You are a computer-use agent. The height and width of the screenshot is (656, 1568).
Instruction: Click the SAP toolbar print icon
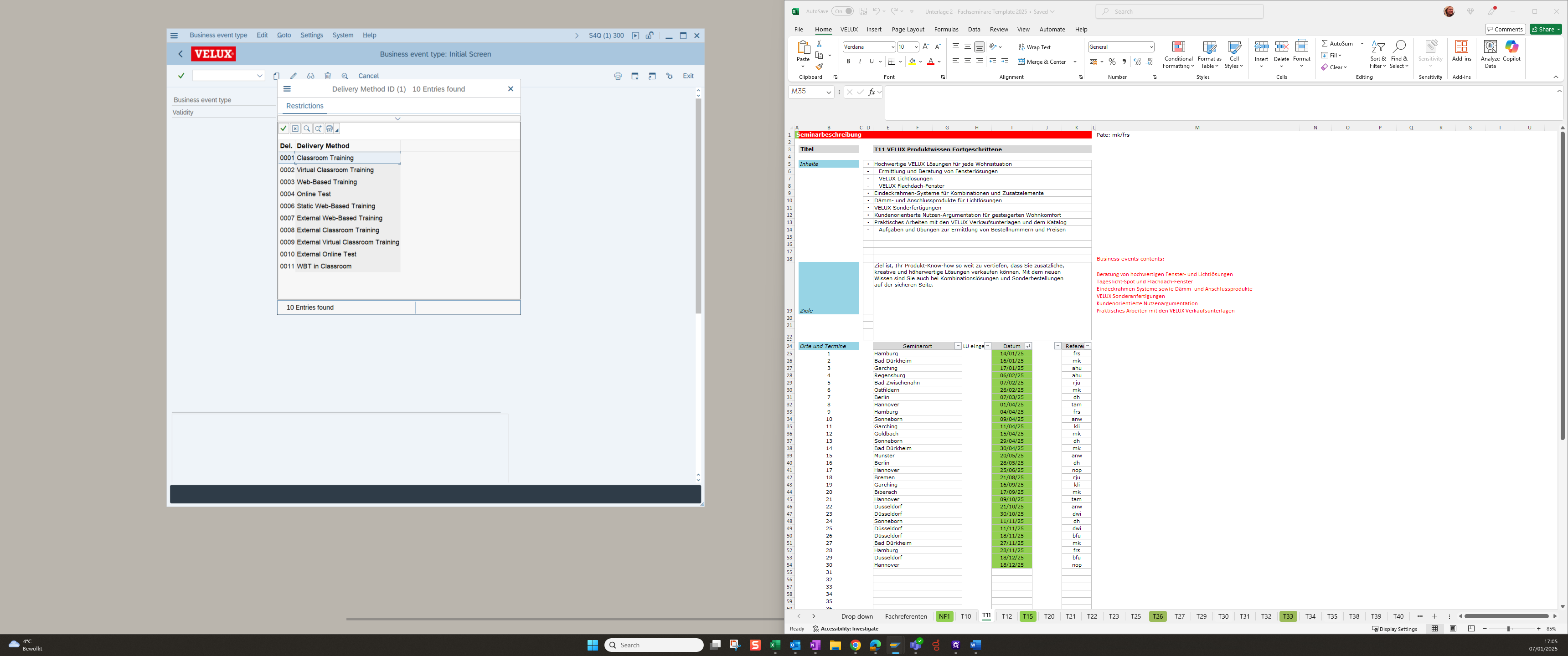[x=618, y=76]
